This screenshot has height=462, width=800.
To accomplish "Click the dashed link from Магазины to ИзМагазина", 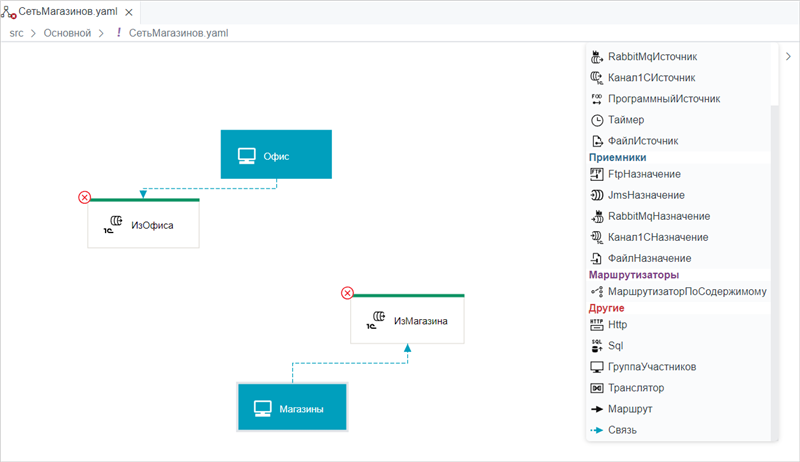I will [x=350, y=363].
